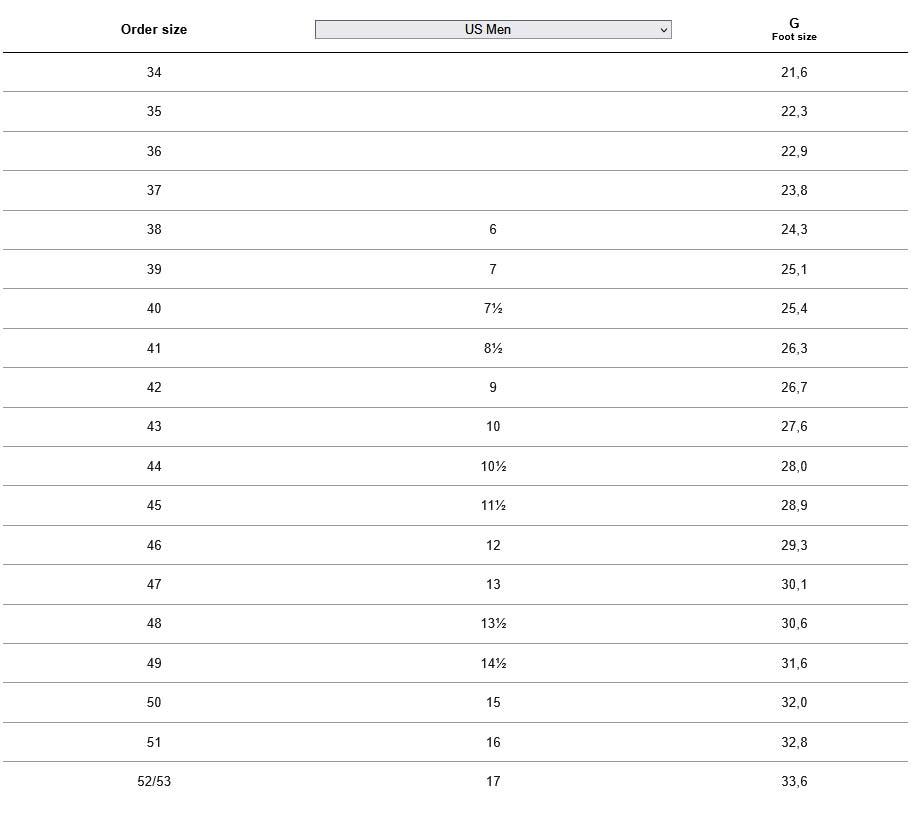Select US Men size 17 cell
This screenshot has height=813, width=913.
coord(493,781)
